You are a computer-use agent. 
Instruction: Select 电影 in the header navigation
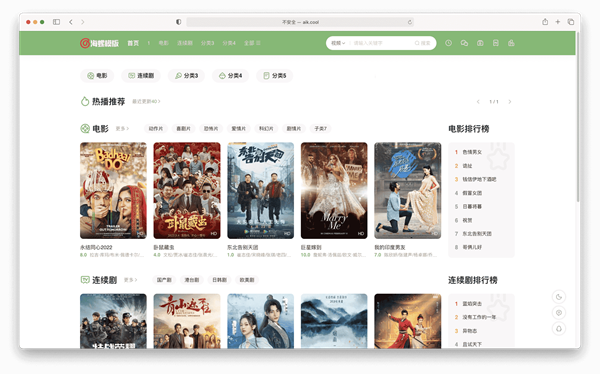pyautogui.click(x=163, y=43)
